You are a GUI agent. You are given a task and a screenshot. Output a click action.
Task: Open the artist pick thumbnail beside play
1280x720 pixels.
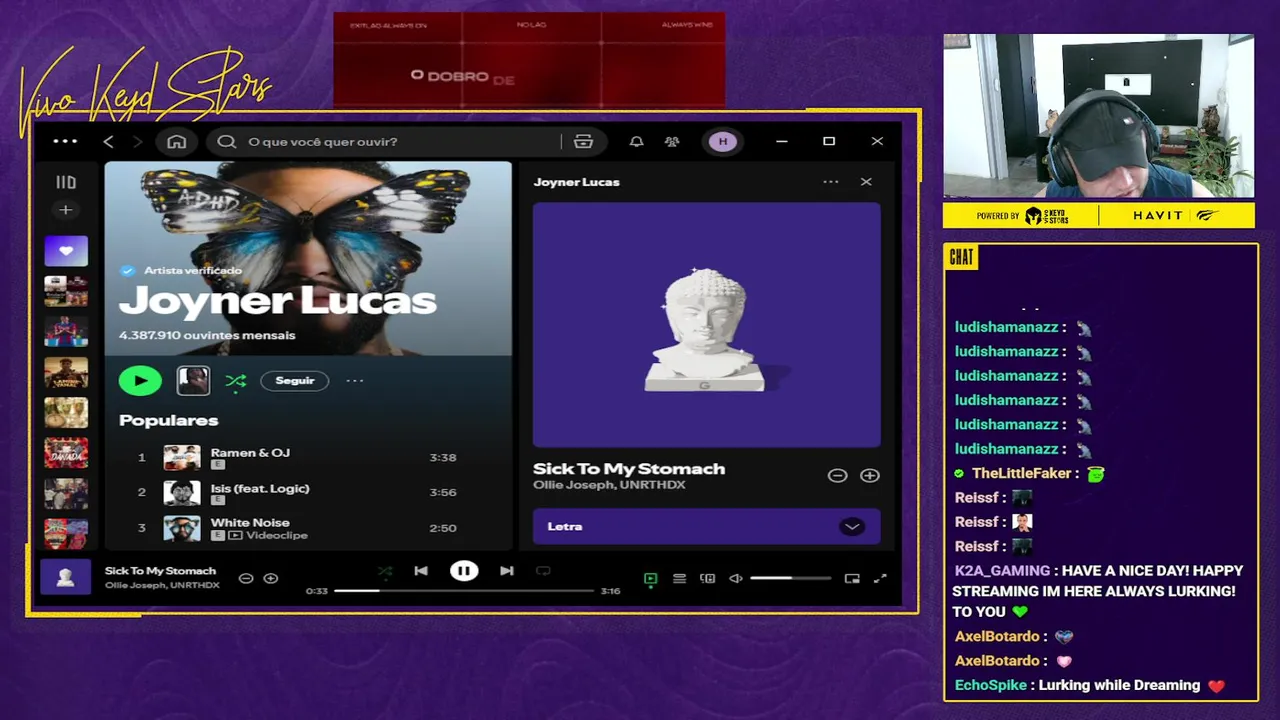(193, 380)
